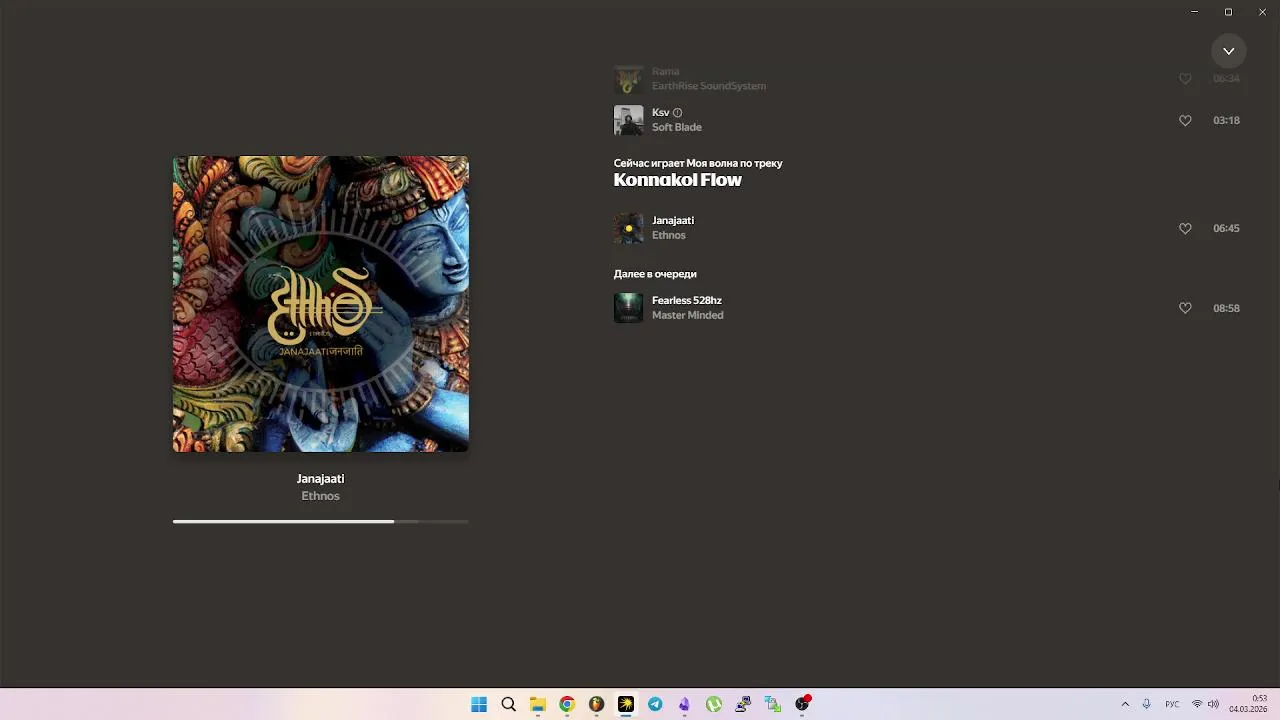Viewport: 1280px width, 720px height.
Task: Click the Rama track cover thumbnail
Action: pos(628,79)
